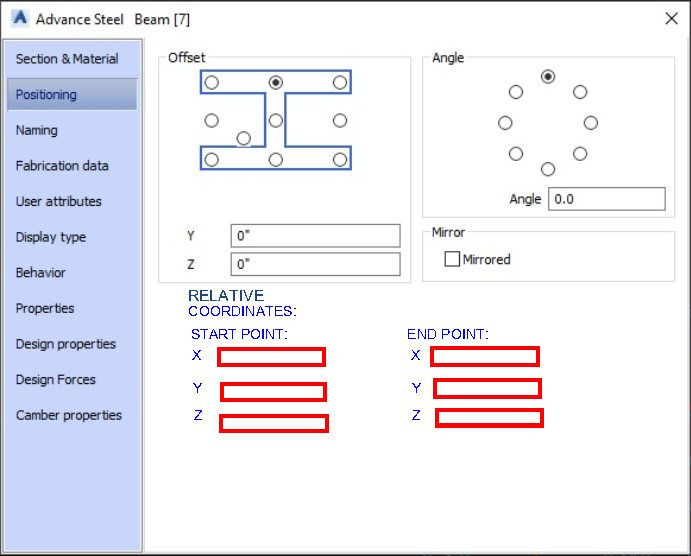Select right-side angle dial radio button
This screenshot has height=556, width=691.
click(x=591, y=123)
